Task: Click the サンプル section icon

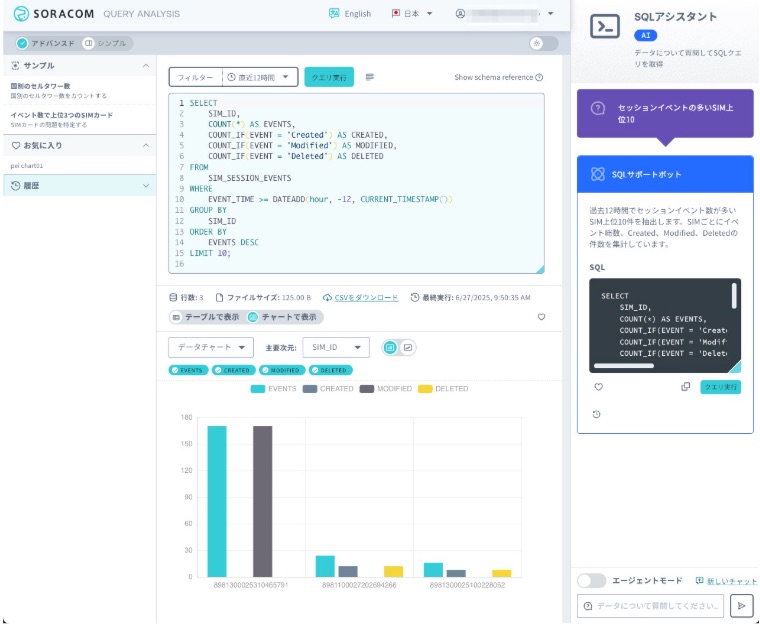Action: (x=16, y=65)
